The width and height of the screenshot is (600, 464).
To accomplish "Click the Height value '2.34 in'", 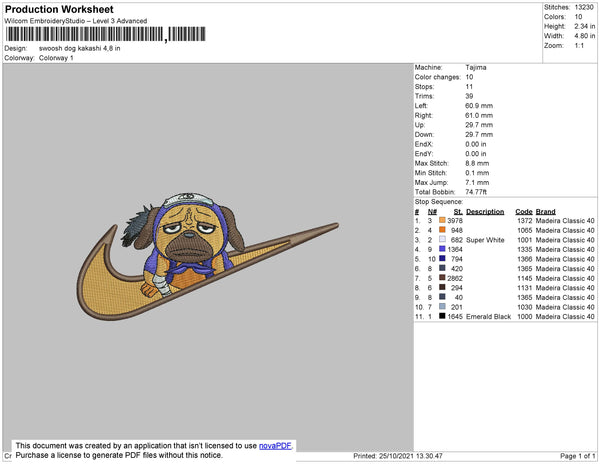I will 584,26.
